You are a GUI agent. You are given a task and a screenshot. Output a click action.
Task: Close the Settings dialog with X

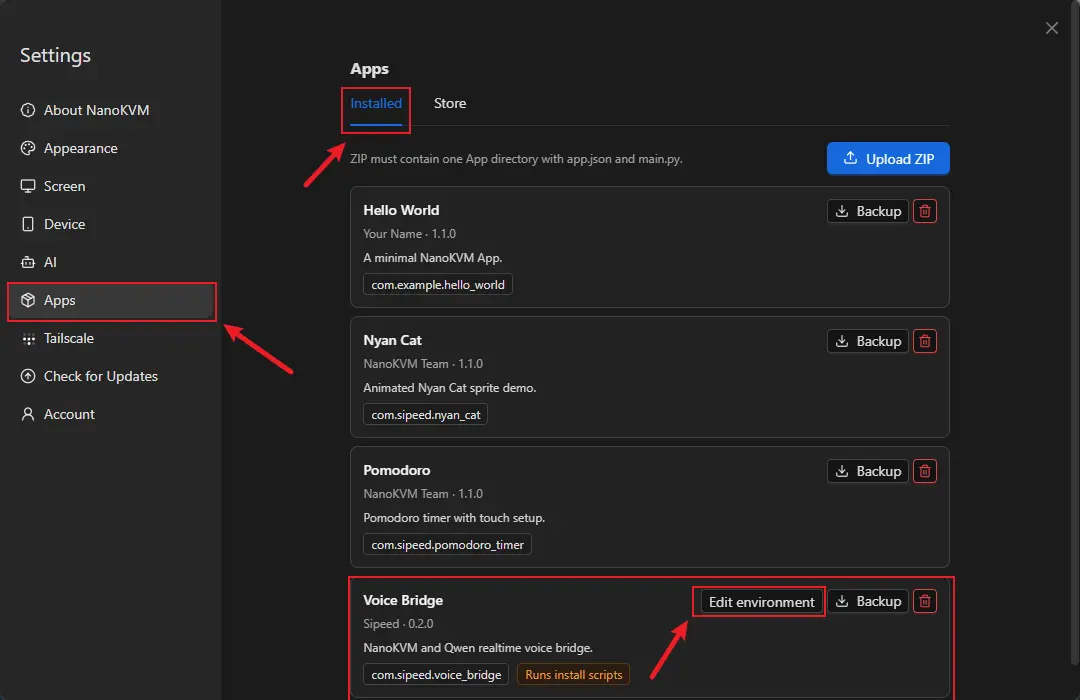[x=1051, y=28]
